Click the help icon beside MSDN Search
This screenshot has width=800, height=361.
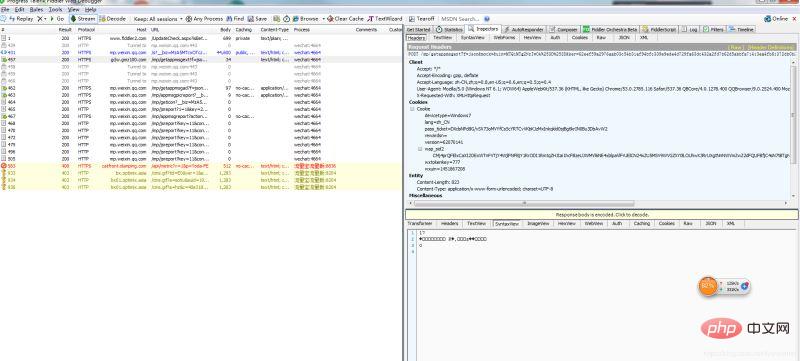click(487, 19)
